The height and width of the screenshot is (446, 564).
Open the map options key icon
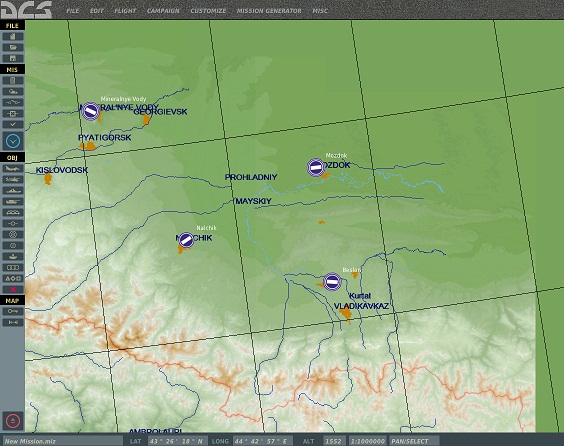(13, 311)
